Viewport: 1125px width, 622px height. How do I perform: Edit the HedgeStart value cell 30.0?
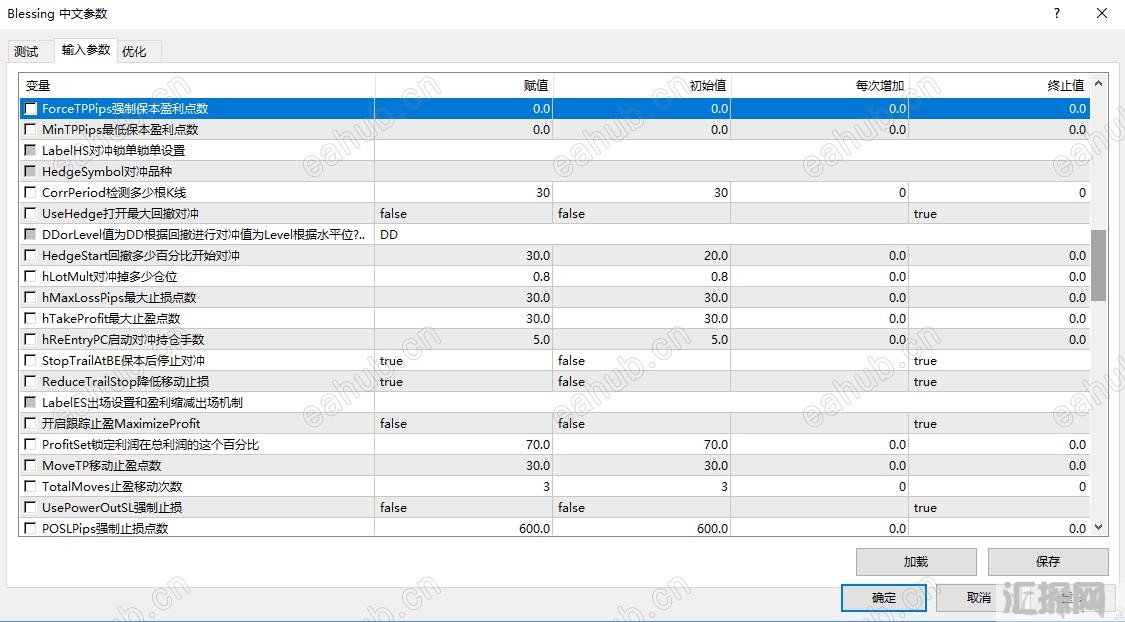pyautogui.click(x=463, y=256)
